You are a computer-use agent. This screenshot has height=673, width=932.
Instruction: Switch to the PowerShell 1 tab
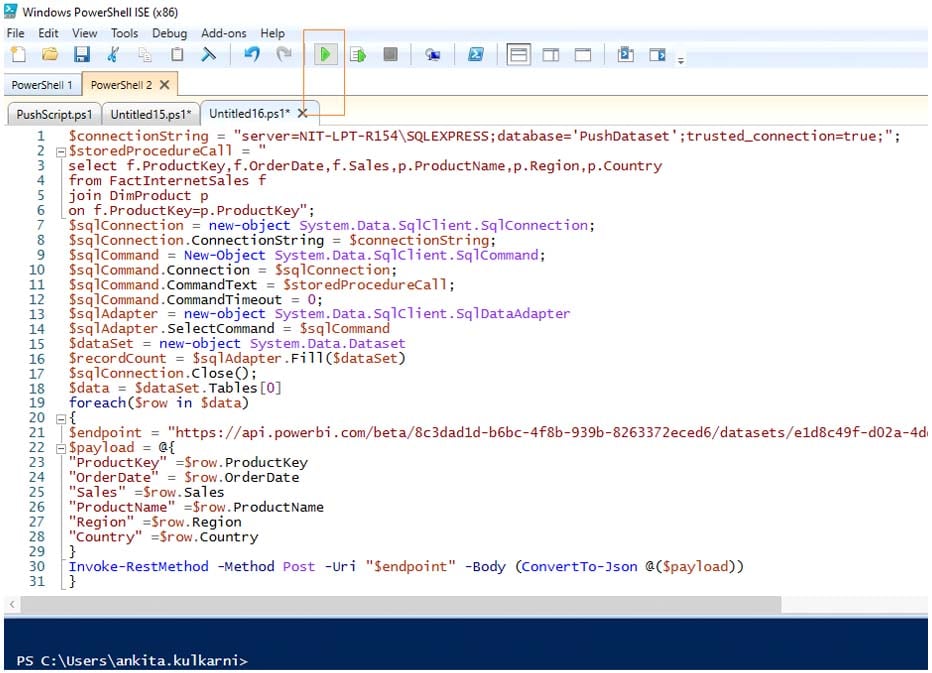pos(42,85)
